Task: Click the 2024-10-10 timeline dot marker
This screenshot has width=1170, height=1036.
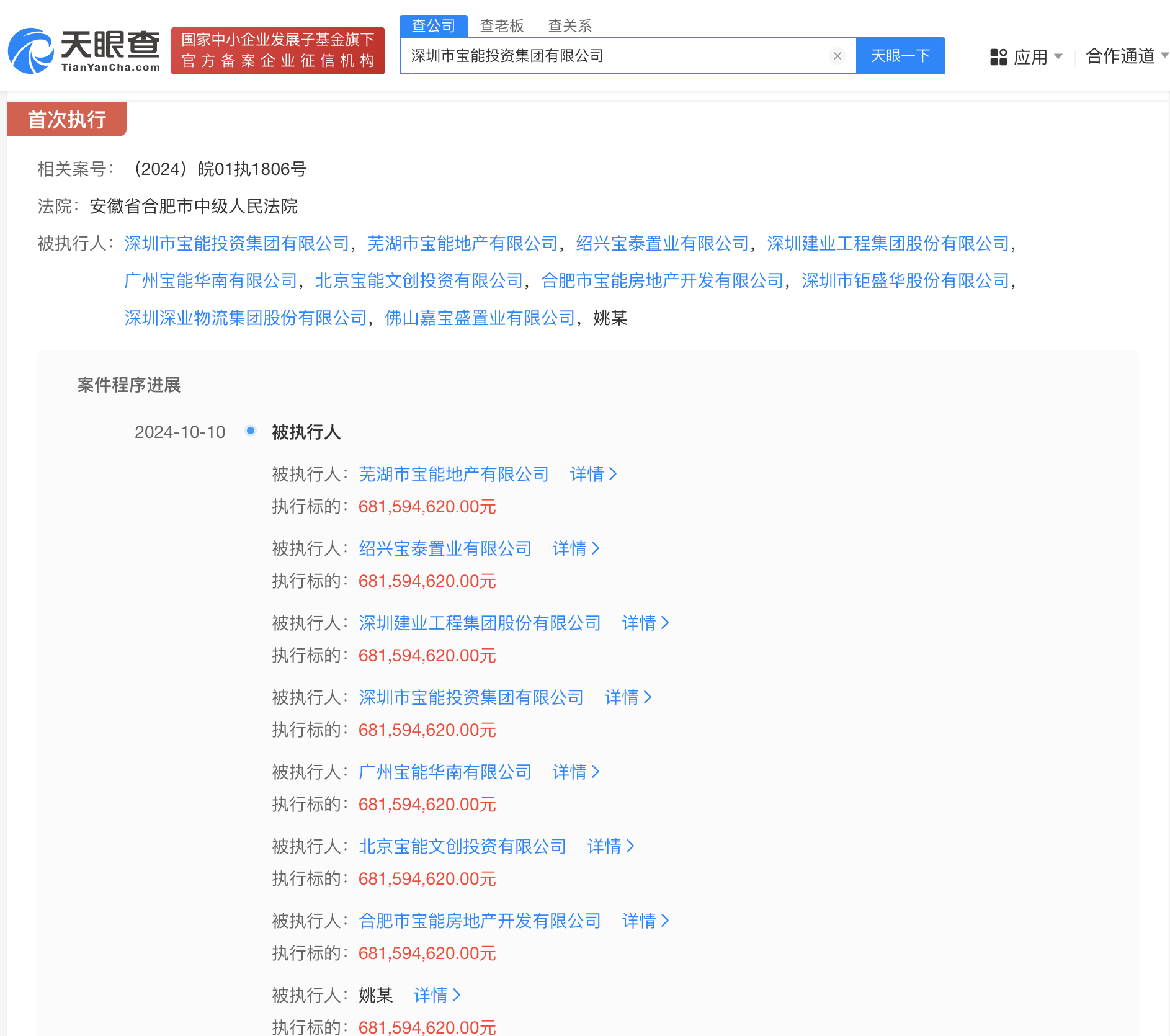Action: coord(251,431)
